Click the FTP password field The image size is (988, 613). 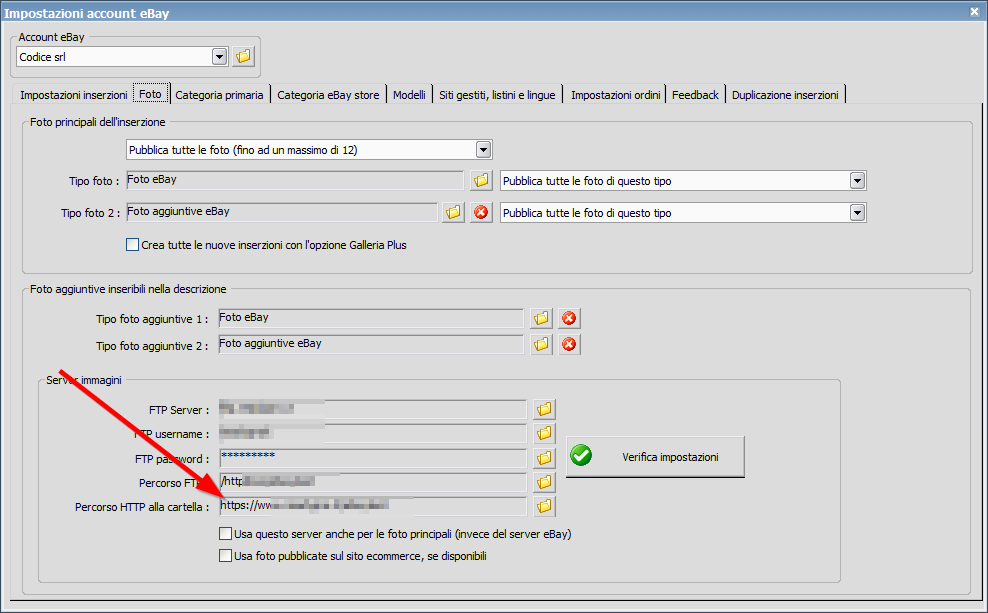pos(372,458)
